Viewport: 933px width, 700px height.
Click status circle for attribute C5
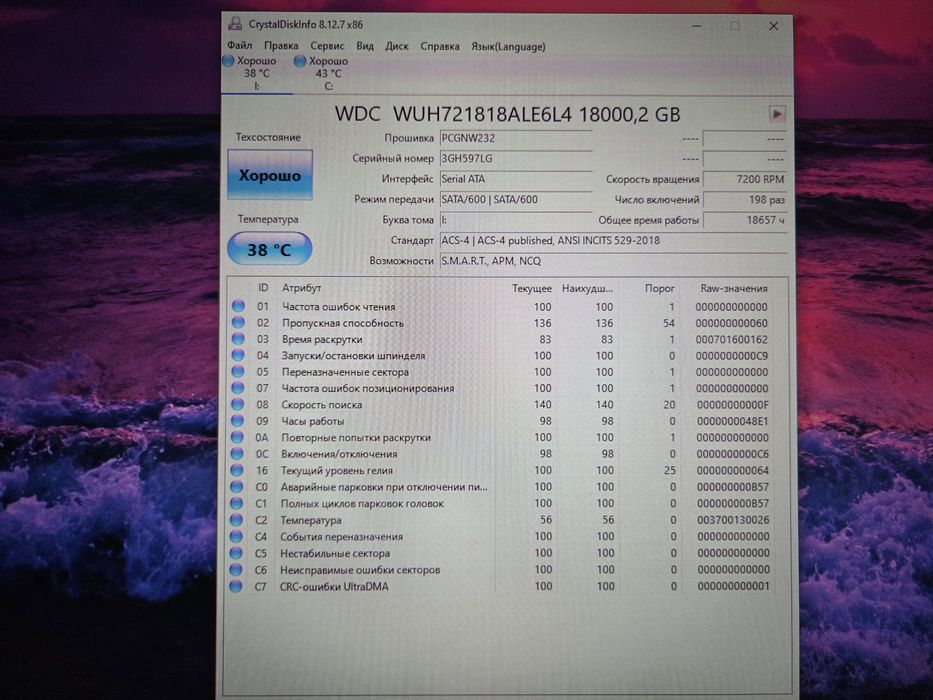(x=236, y=552)
